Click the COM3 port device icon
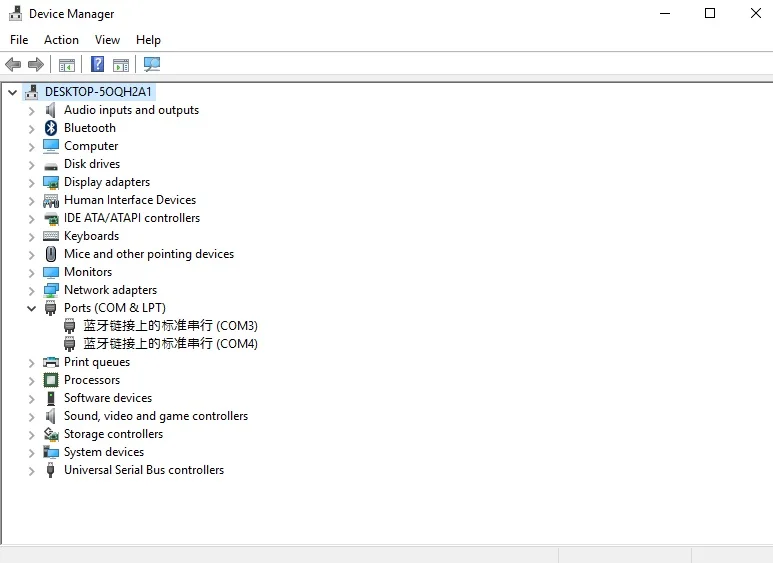The height and width of the screenshot is (563, 773). (x=70, y=326)
